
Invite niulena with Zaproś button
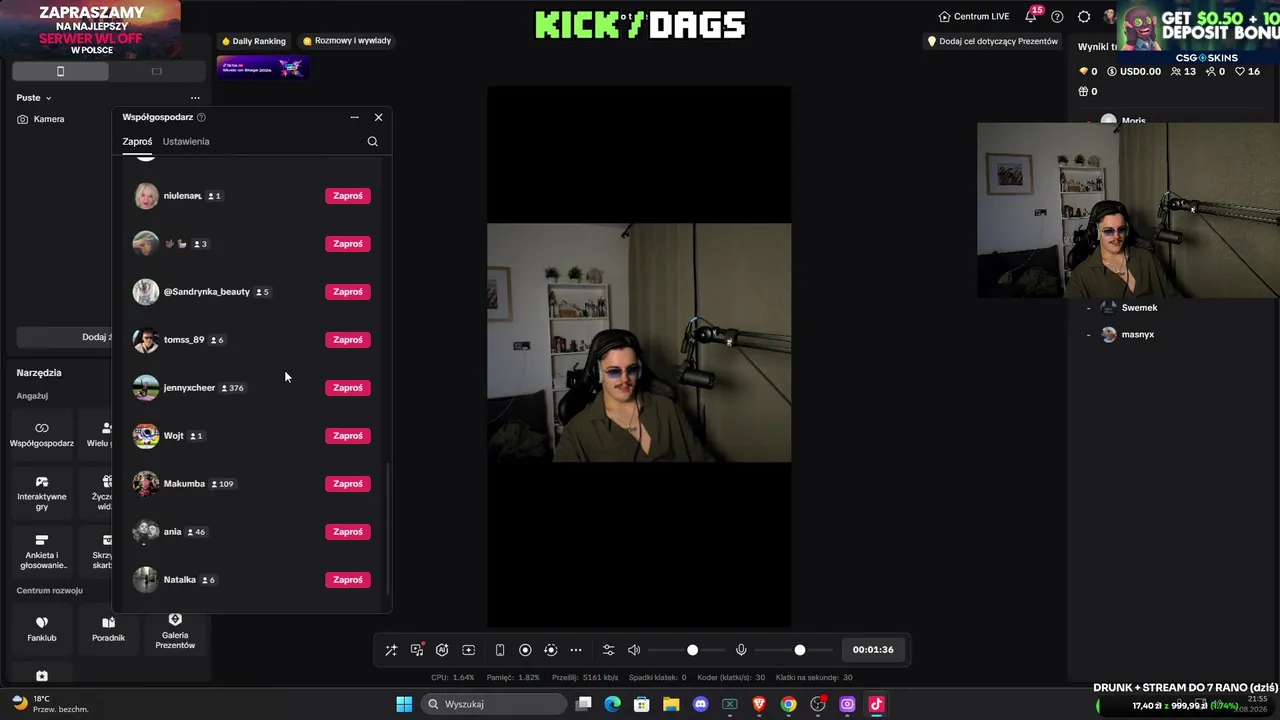tap(348, 196)
